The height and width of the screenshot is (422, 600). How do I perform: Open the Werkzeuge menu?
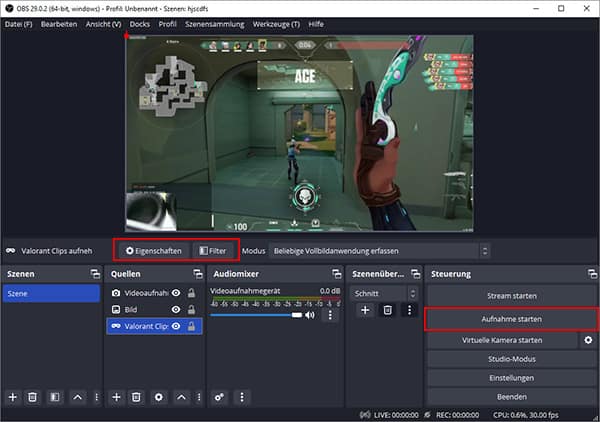tap(276, 24)
